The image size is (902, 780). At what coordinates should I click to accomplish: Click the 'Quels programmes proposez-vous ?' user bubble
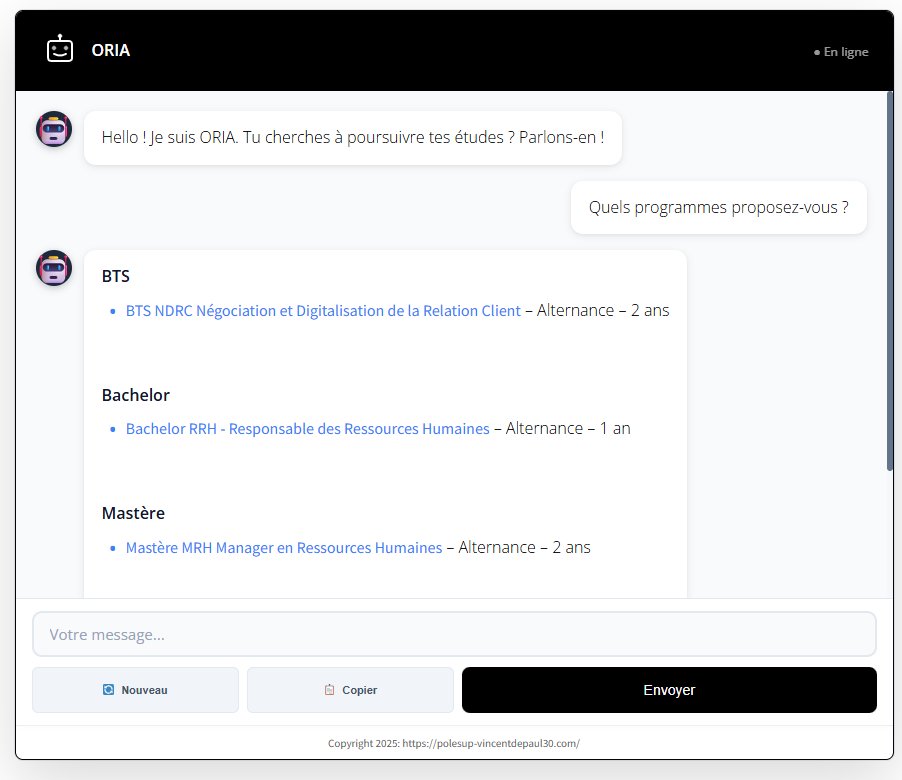718,207
